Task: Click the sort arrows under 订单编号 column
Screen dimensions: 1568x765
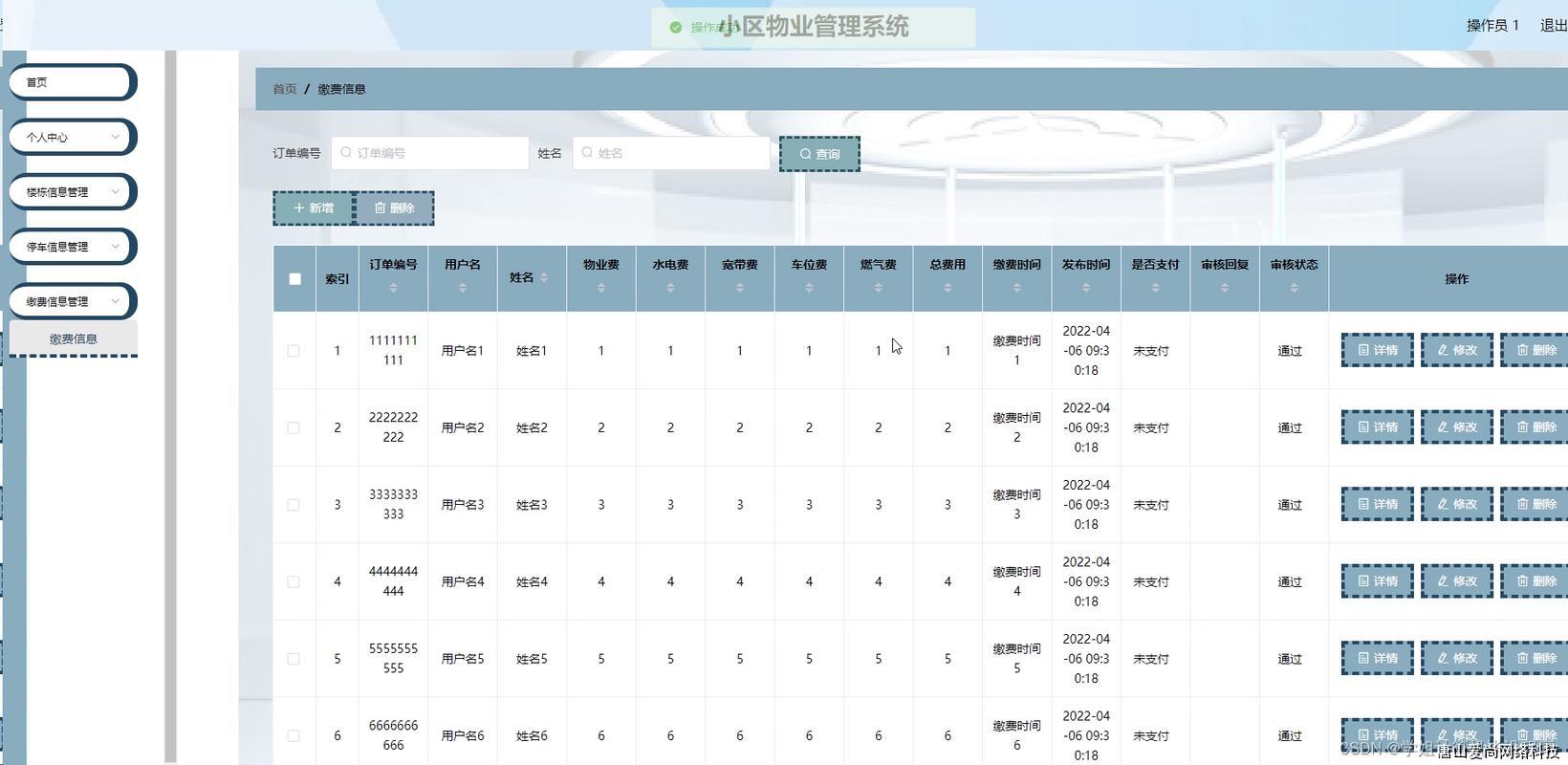Action: (393, 288)
